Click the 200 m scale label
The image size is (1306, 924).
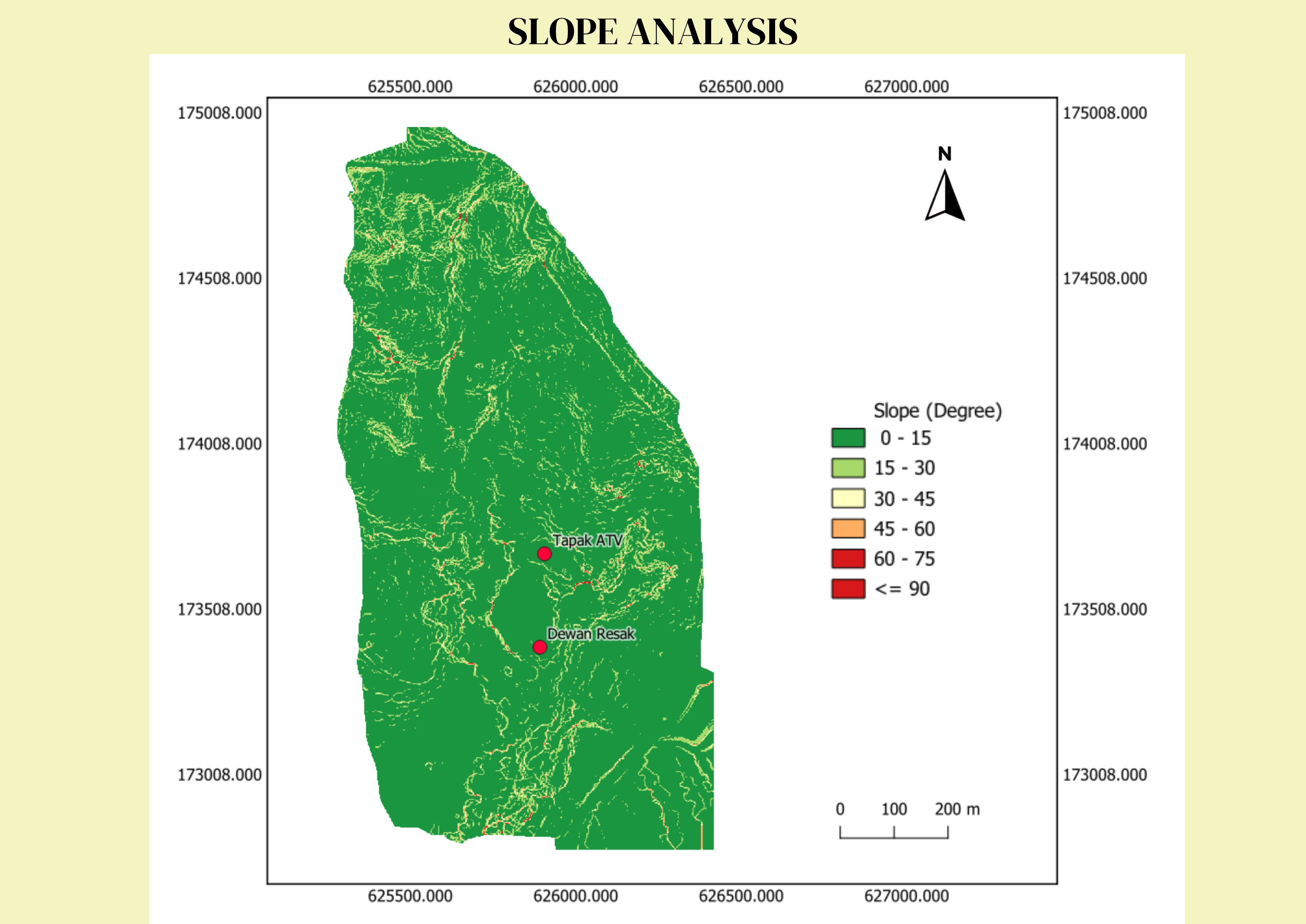click(x=957, y=809)
